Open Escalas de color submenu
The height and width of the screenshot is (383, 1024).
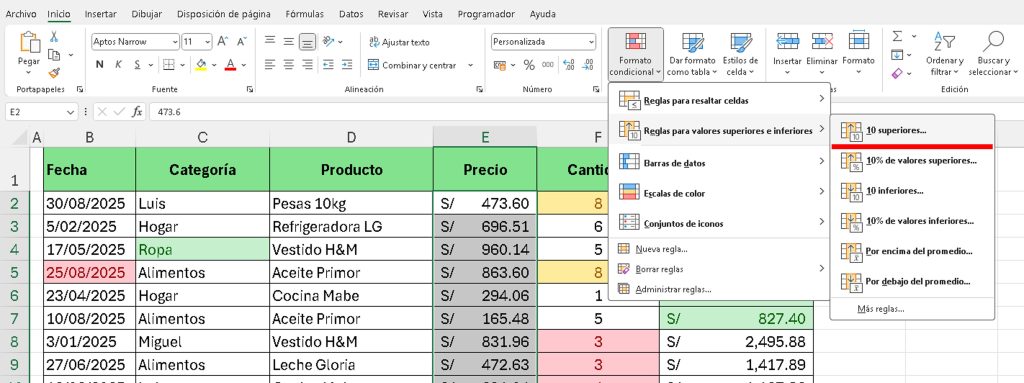tap(720, 193)
